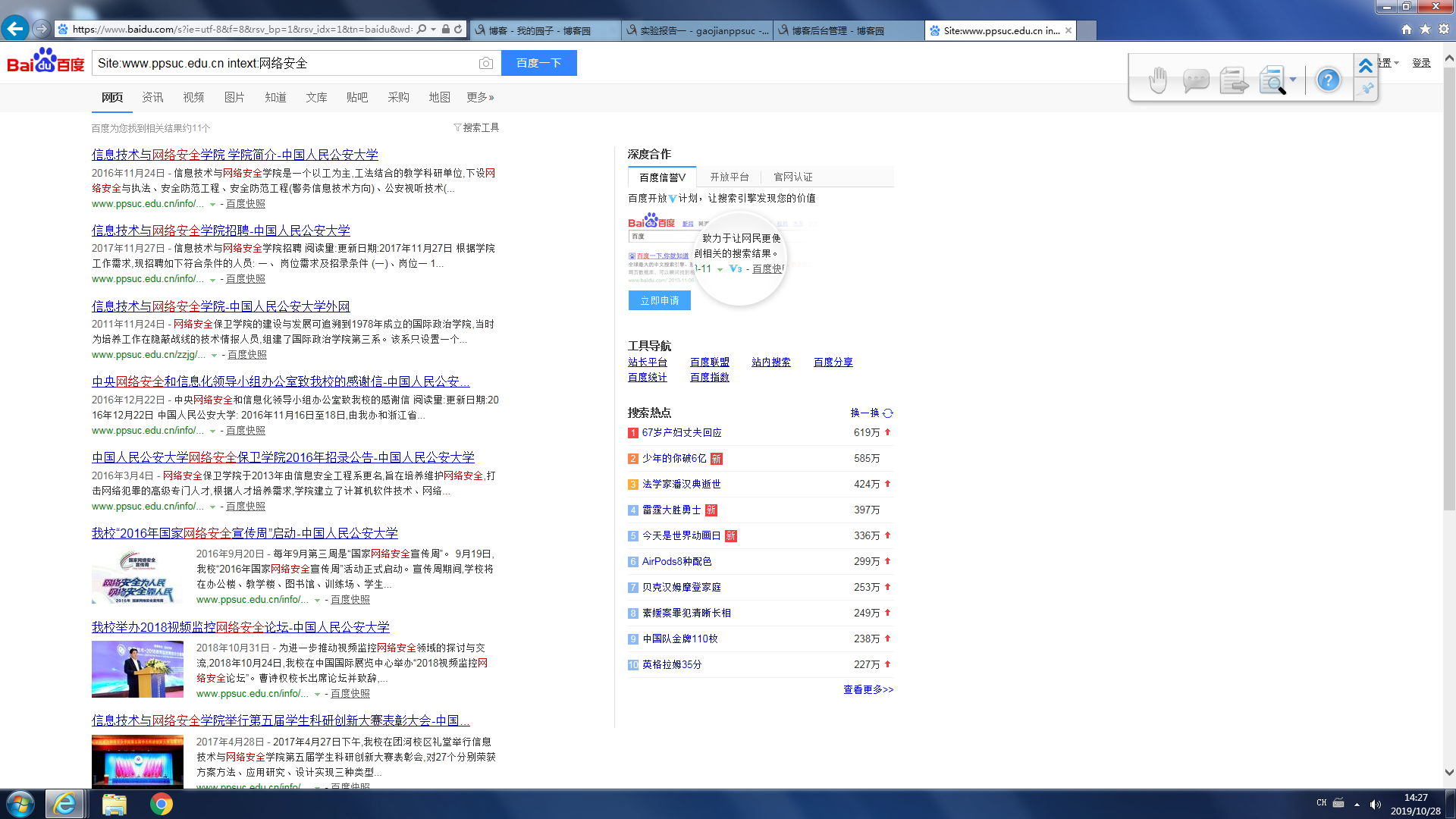Image resolution: width=1456 pixels, height=819 pixels.
Task: Expand 搜索工具 filter options
Action: [x=476, y=127]
